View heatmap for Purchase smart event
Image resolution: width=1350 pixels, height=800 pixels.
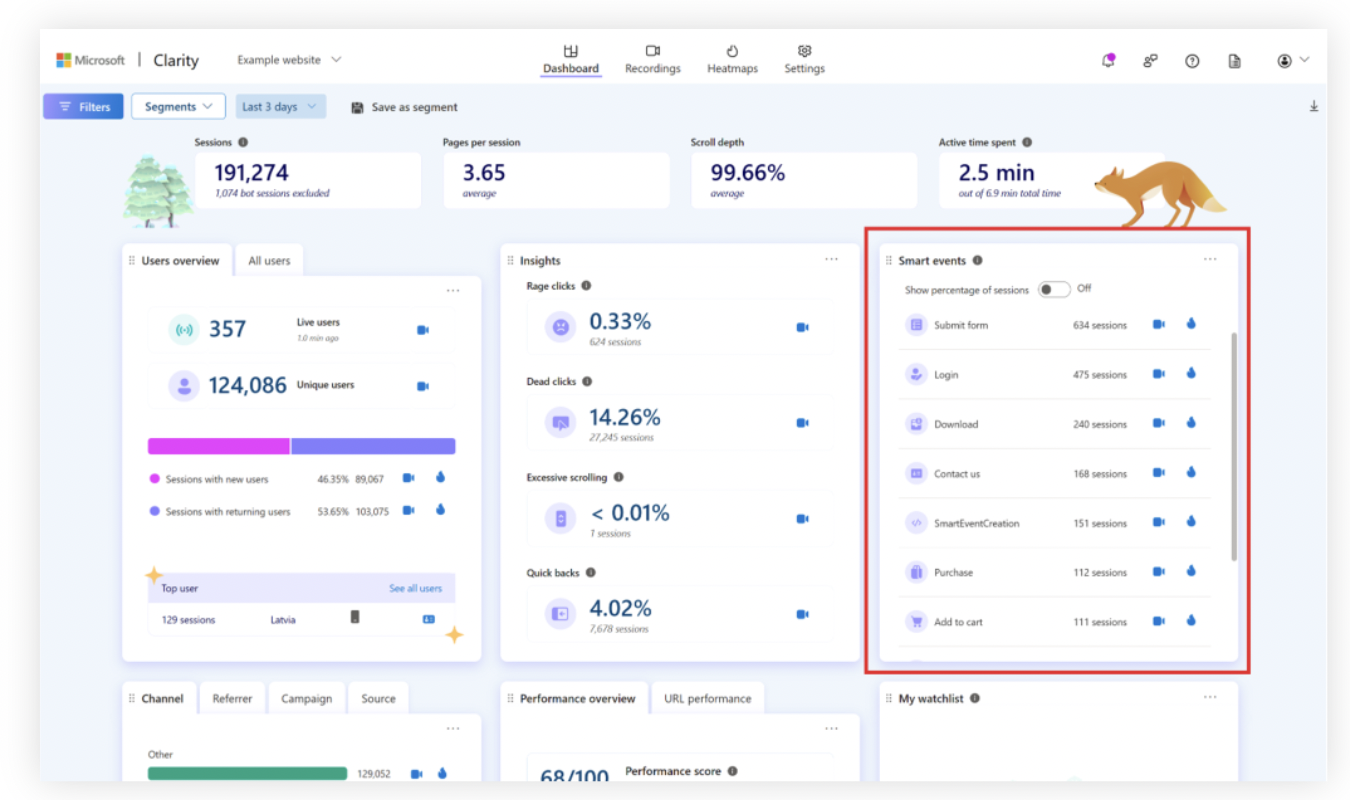coord(1191,572)
